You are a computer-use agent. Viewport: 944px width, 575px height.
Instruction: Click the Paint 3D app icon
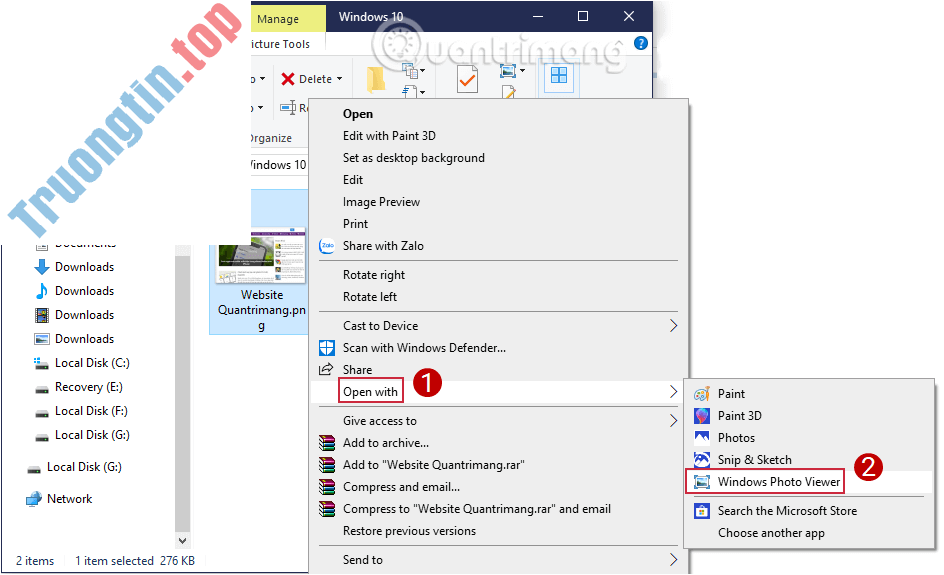[x=702, y=416]
